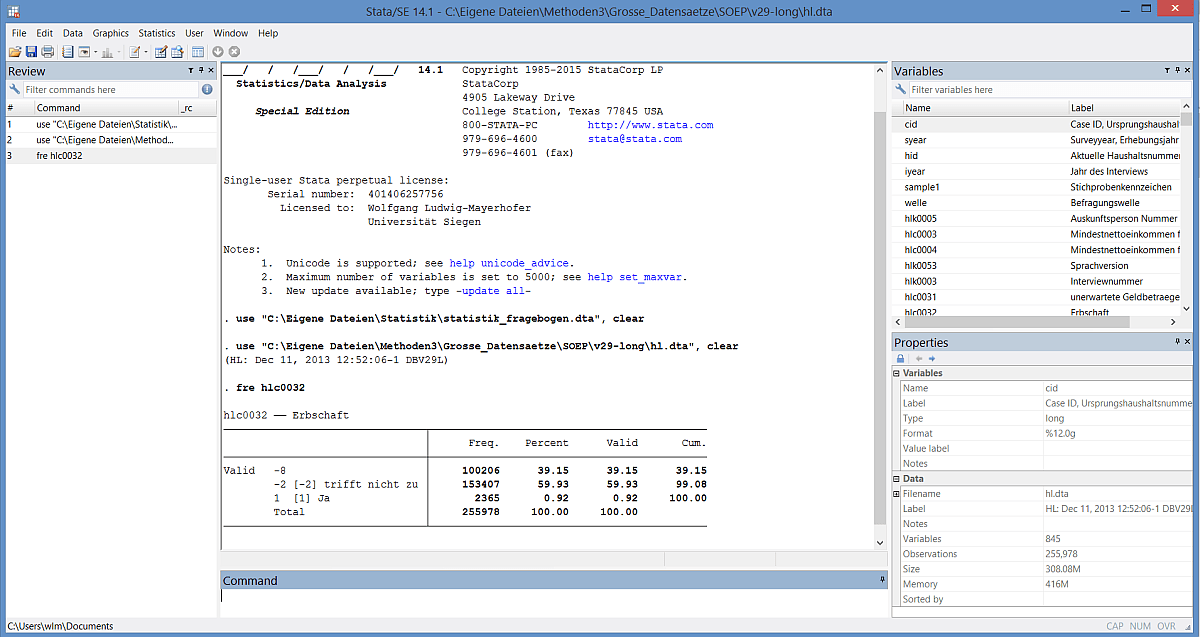Click Review panel filter funnel icon
The width and height of the screenshot is (1200, 637).
(191, 71)
